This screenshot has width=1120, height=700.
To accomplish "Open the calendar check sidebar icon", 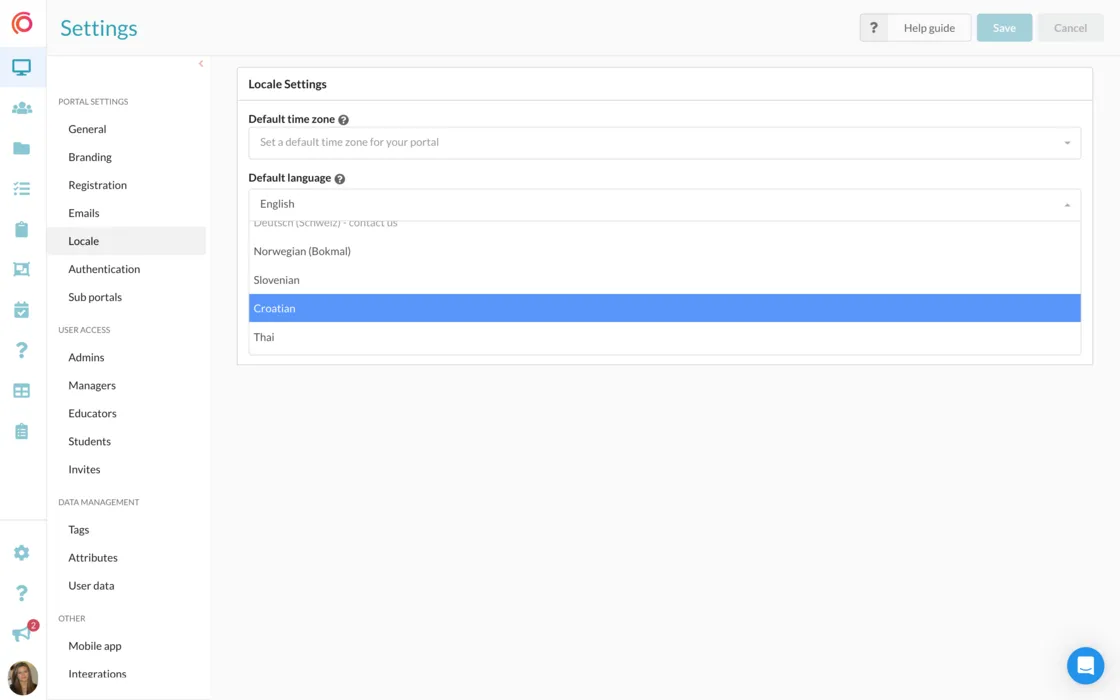I will click(22, 310).
